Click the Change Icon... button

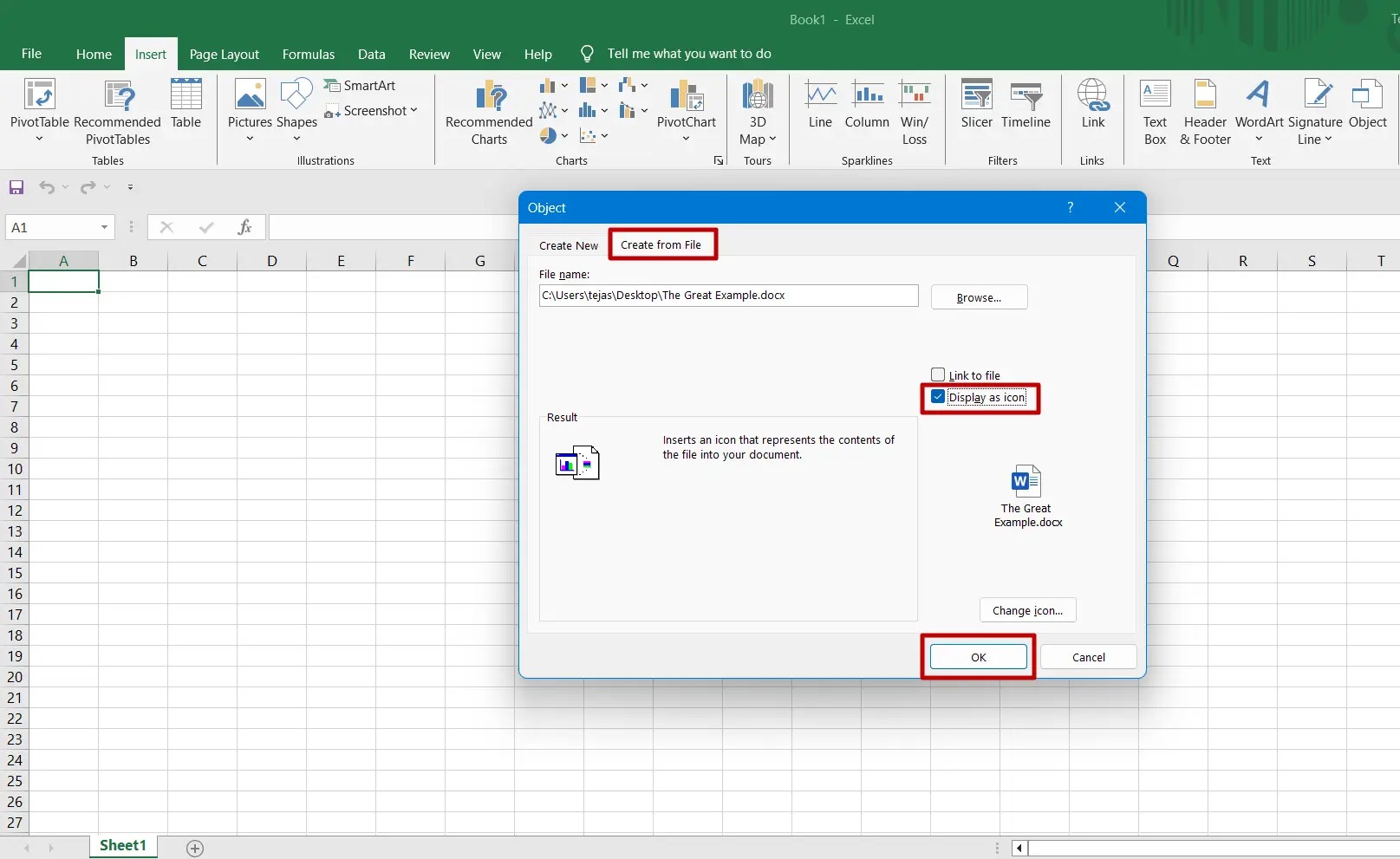[1027, 610]
